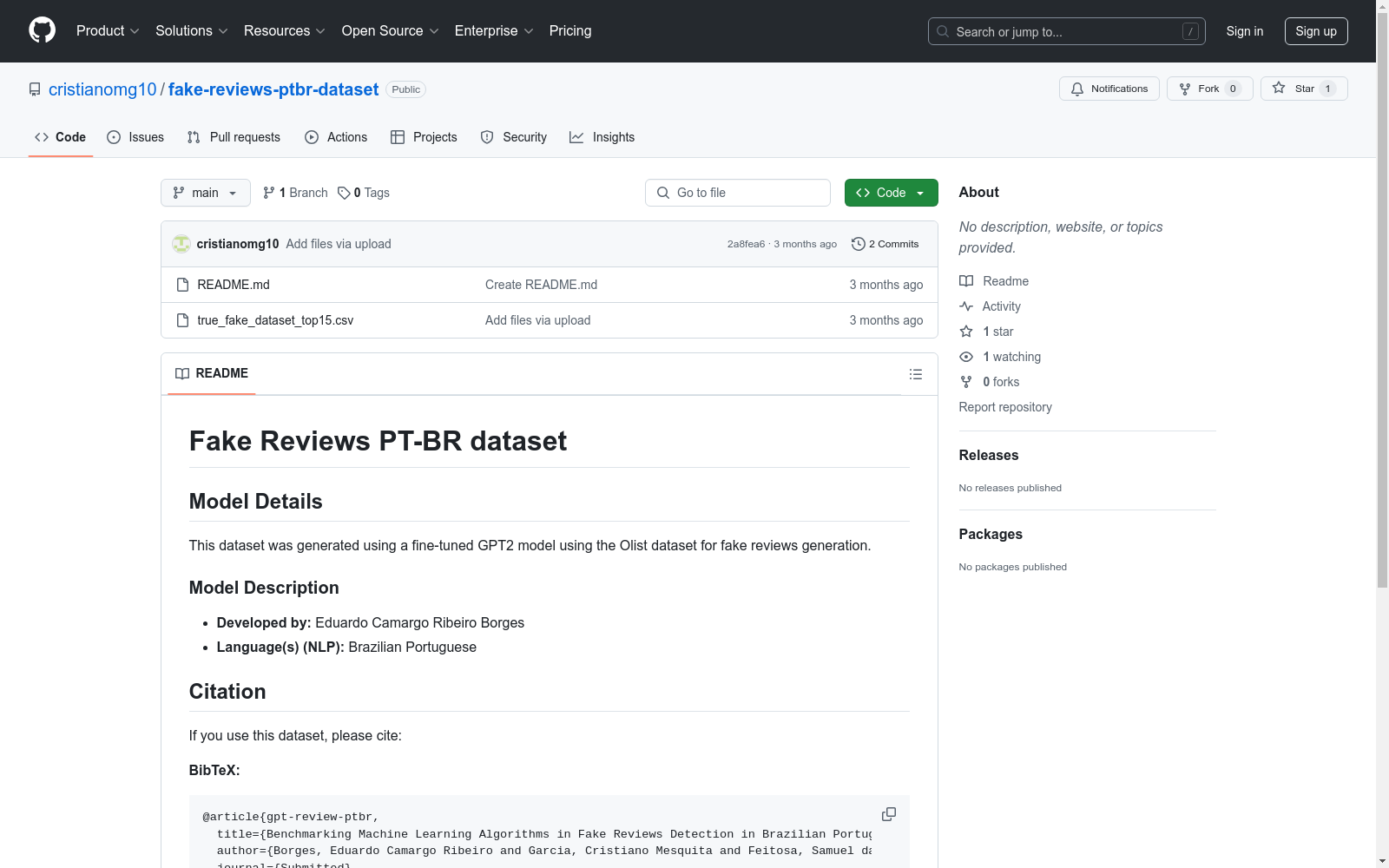Click the Sign up button
The height and width of the screenshot is (868, 1389).
1316,31
